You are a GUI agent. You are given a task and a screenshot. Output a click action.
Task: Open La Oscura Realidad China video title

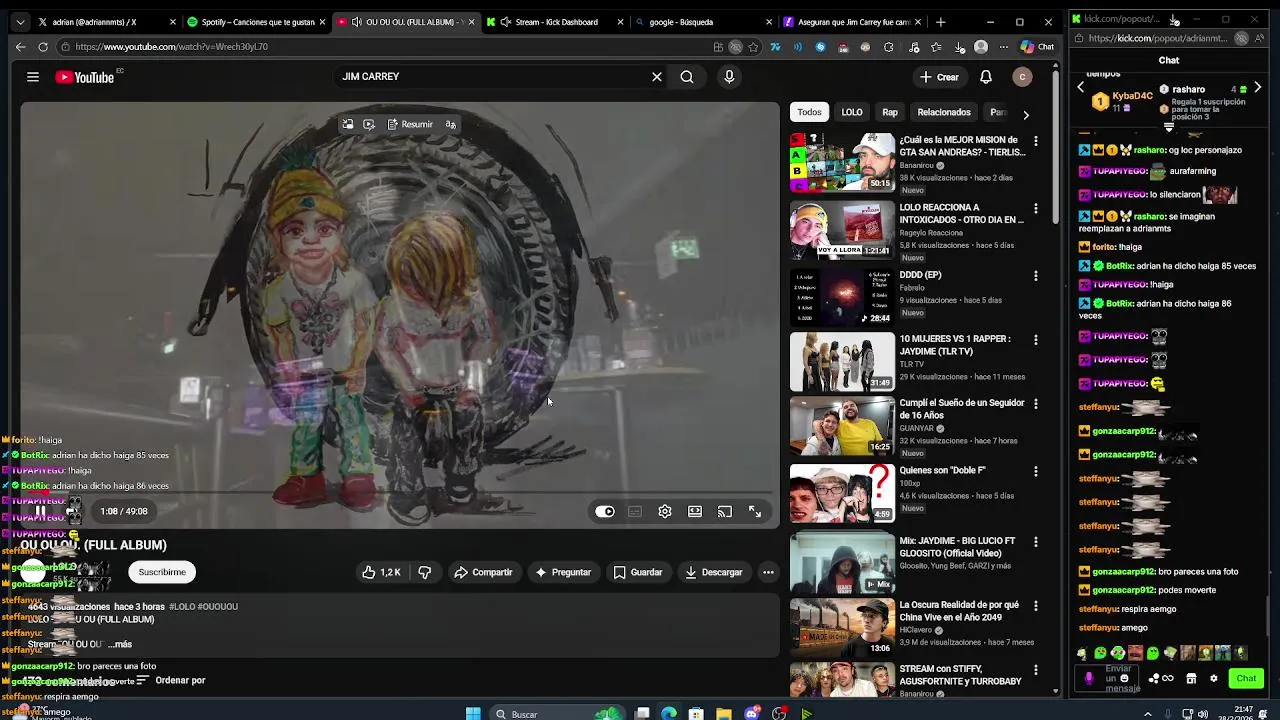tap(959, 611)
